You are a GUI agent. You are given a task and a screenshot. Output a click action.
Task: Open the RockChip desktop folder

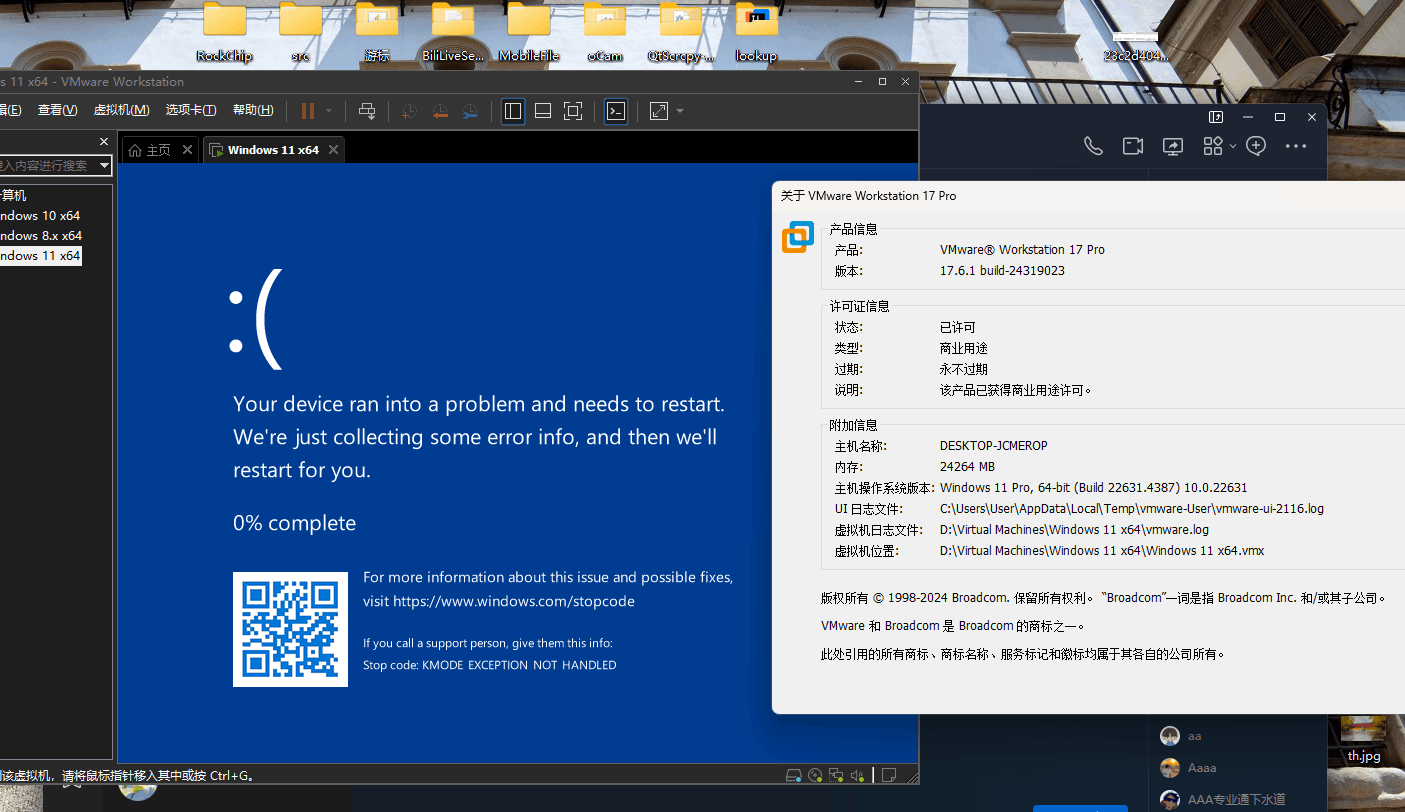coord(224,32)
